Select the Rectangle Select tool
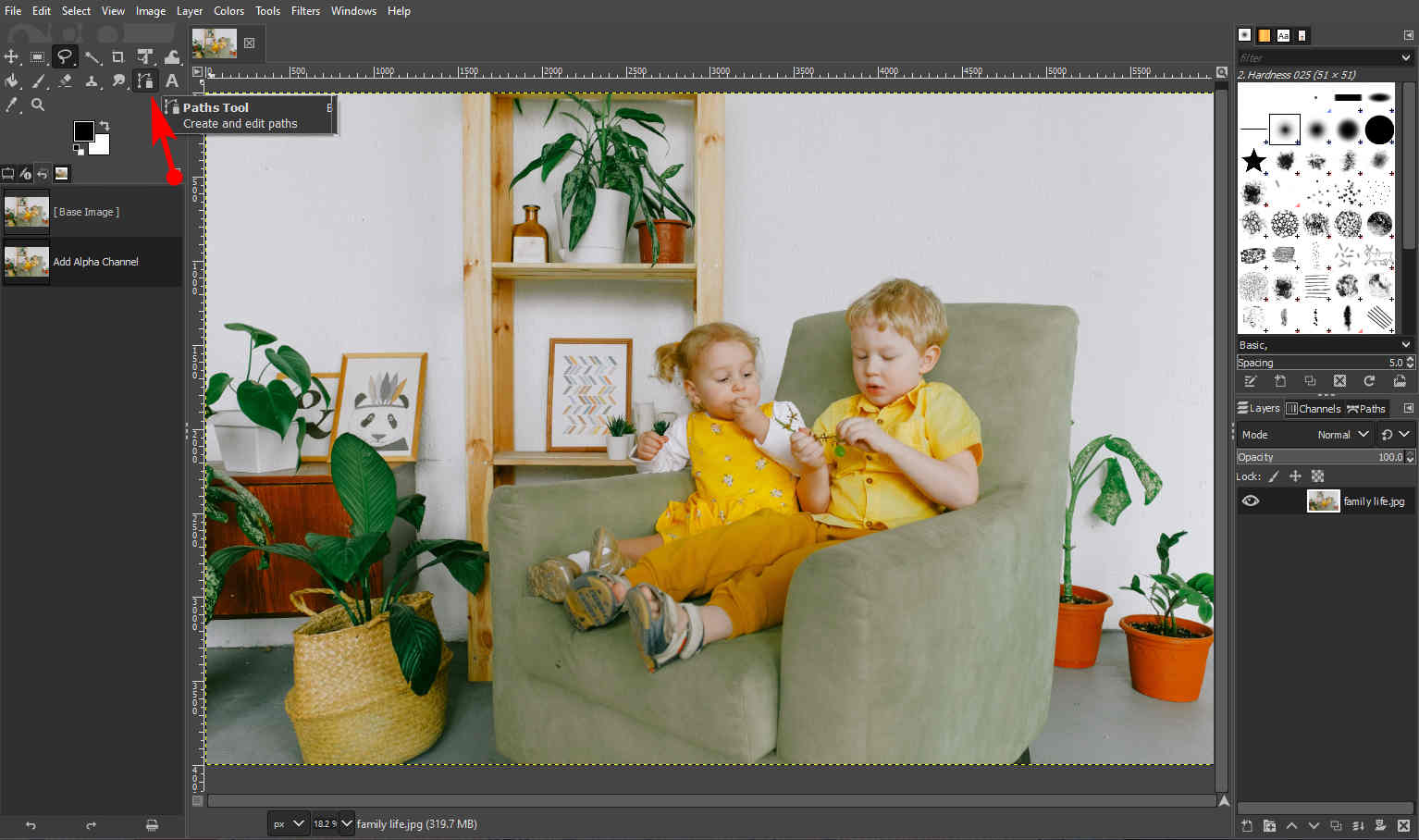 [38, 57]
